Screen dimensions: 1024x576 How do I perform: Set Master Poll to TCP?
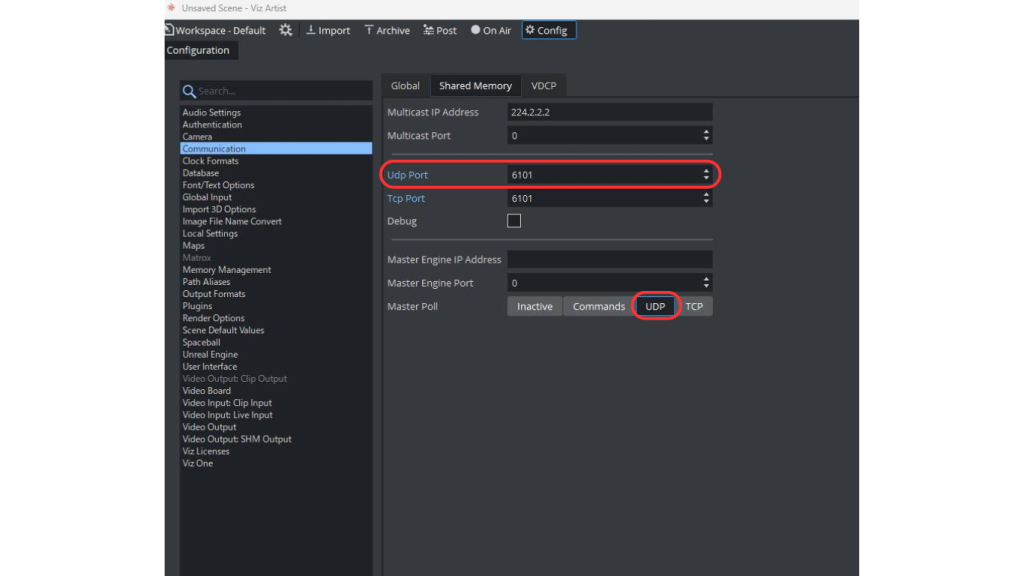click(x=694, y=306)
